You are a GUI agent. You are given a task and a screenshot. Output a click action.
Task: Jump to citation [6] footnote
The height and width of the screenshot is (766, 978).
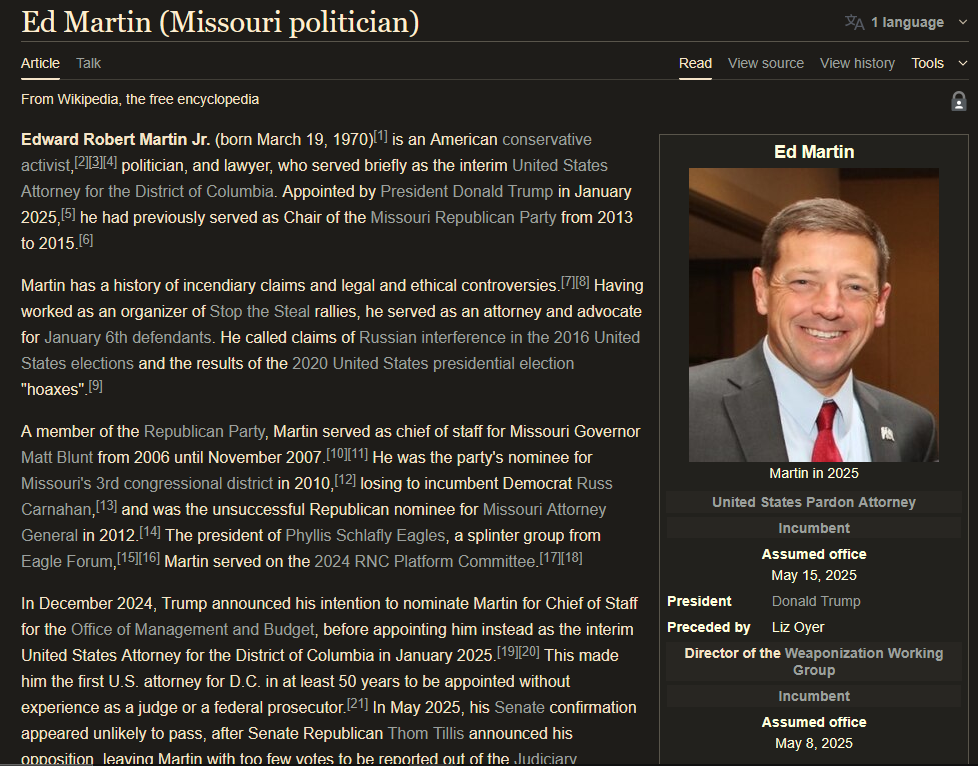[86, 240]
